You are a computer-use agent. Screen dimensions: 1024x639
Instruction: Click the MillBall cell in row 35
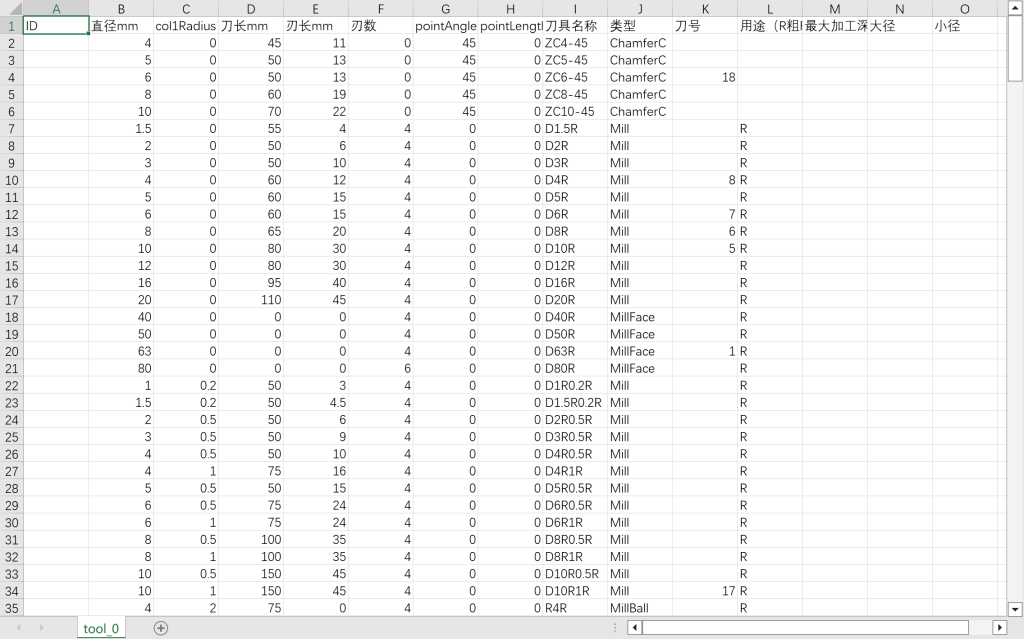pos(640,608)
